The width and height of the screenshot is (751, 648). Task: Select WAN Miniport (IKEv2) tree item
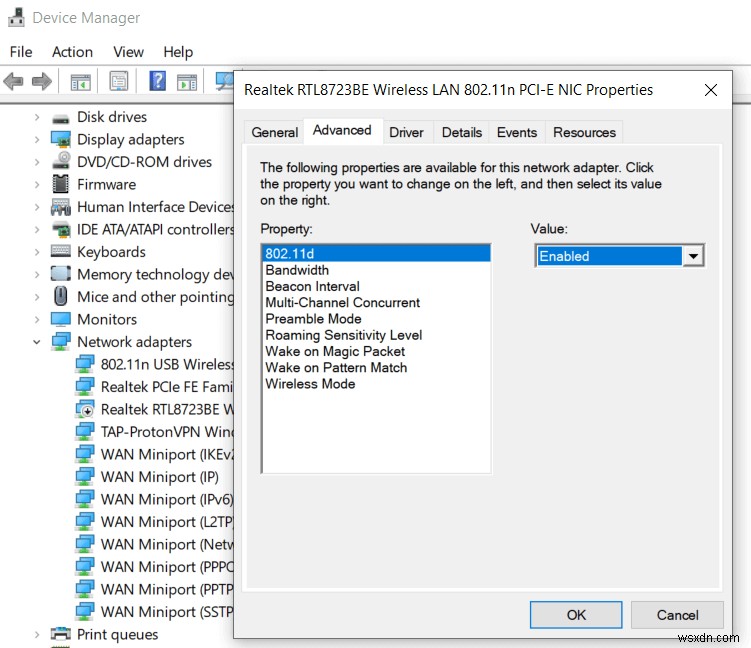pyautogui.click(x=166, y=454)
